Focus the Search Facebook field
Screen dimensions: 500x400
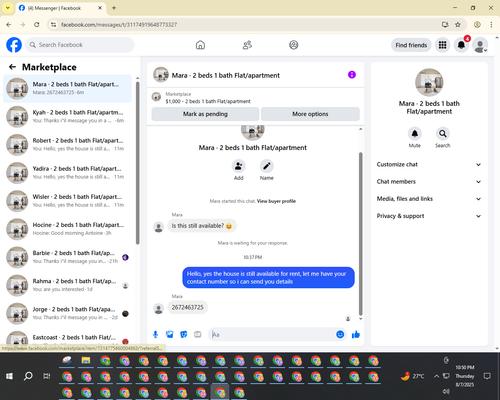pyautogui.click(x=80, y=45)
